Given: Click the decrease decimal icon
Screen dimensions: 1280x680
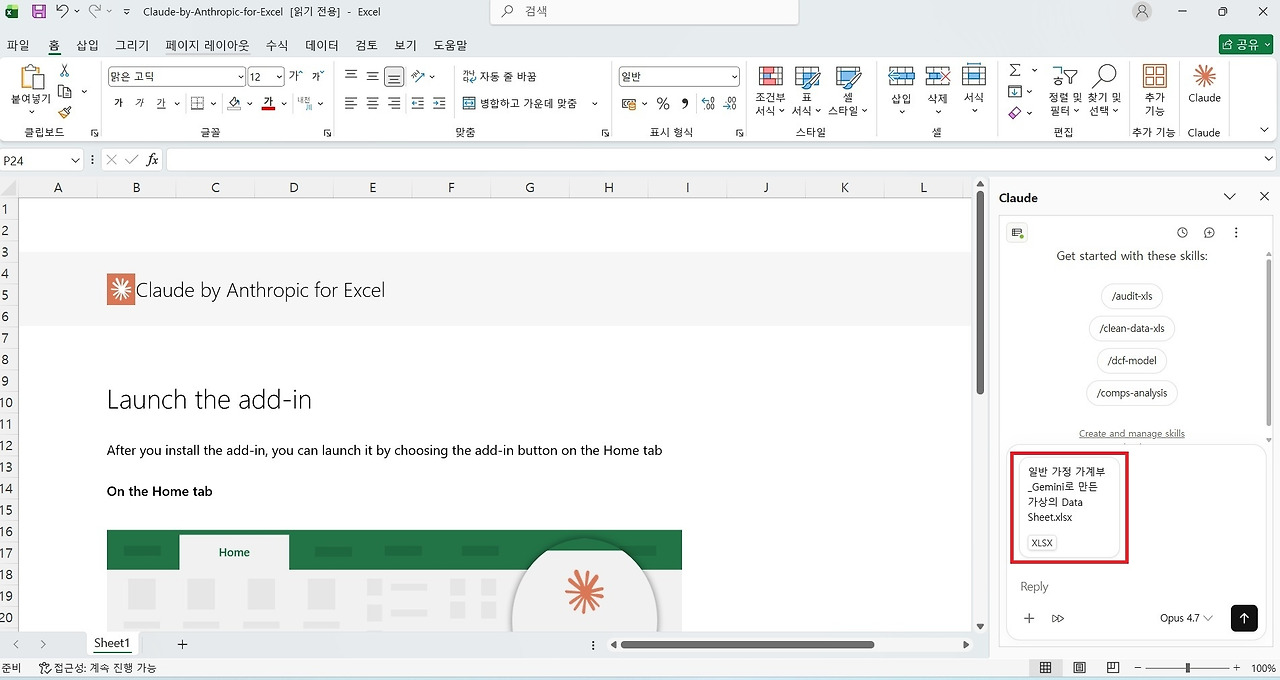Looking at the screenshot, I should click(x=731, y=103).
